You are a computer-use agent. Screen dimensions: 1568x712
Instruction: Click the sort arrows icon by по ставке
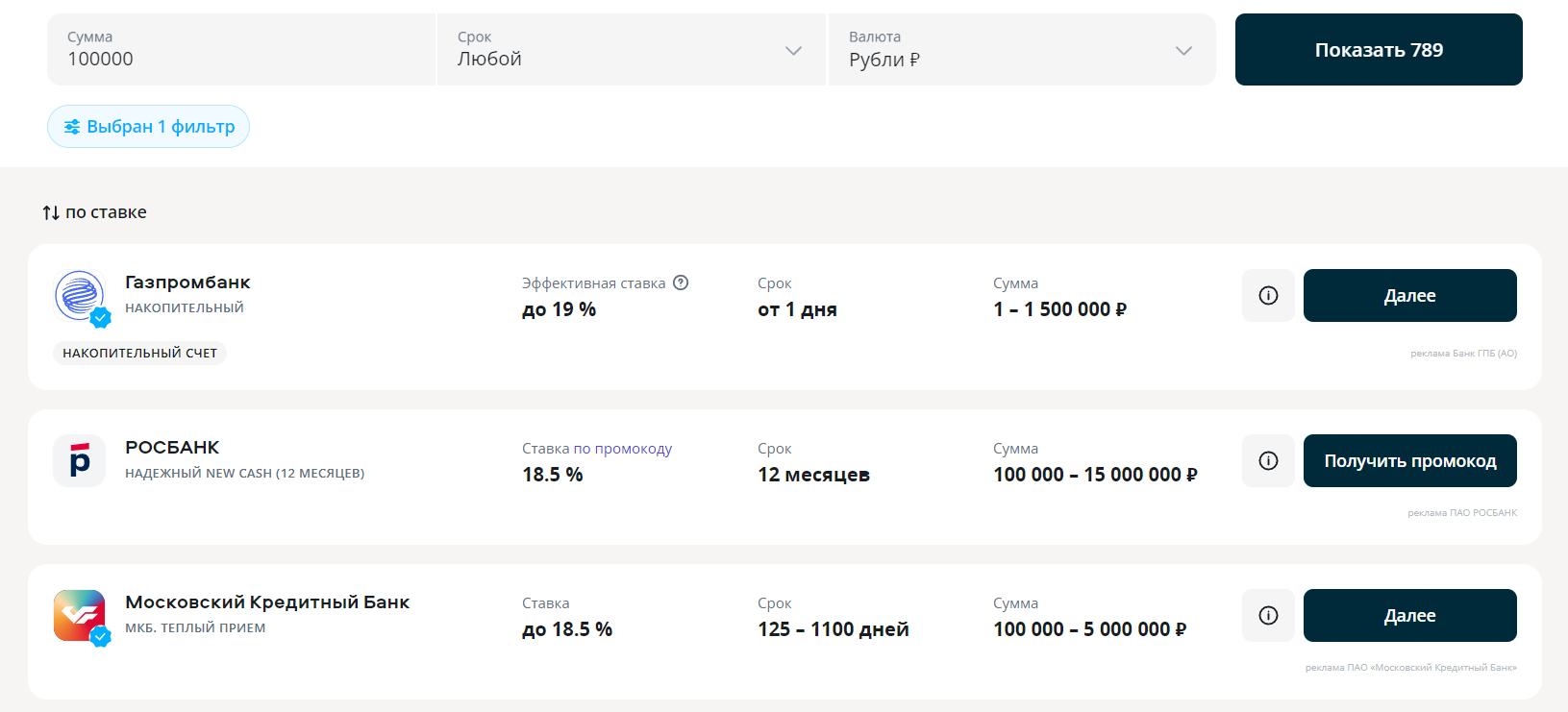pyautogui.click(x=51, y=212)
